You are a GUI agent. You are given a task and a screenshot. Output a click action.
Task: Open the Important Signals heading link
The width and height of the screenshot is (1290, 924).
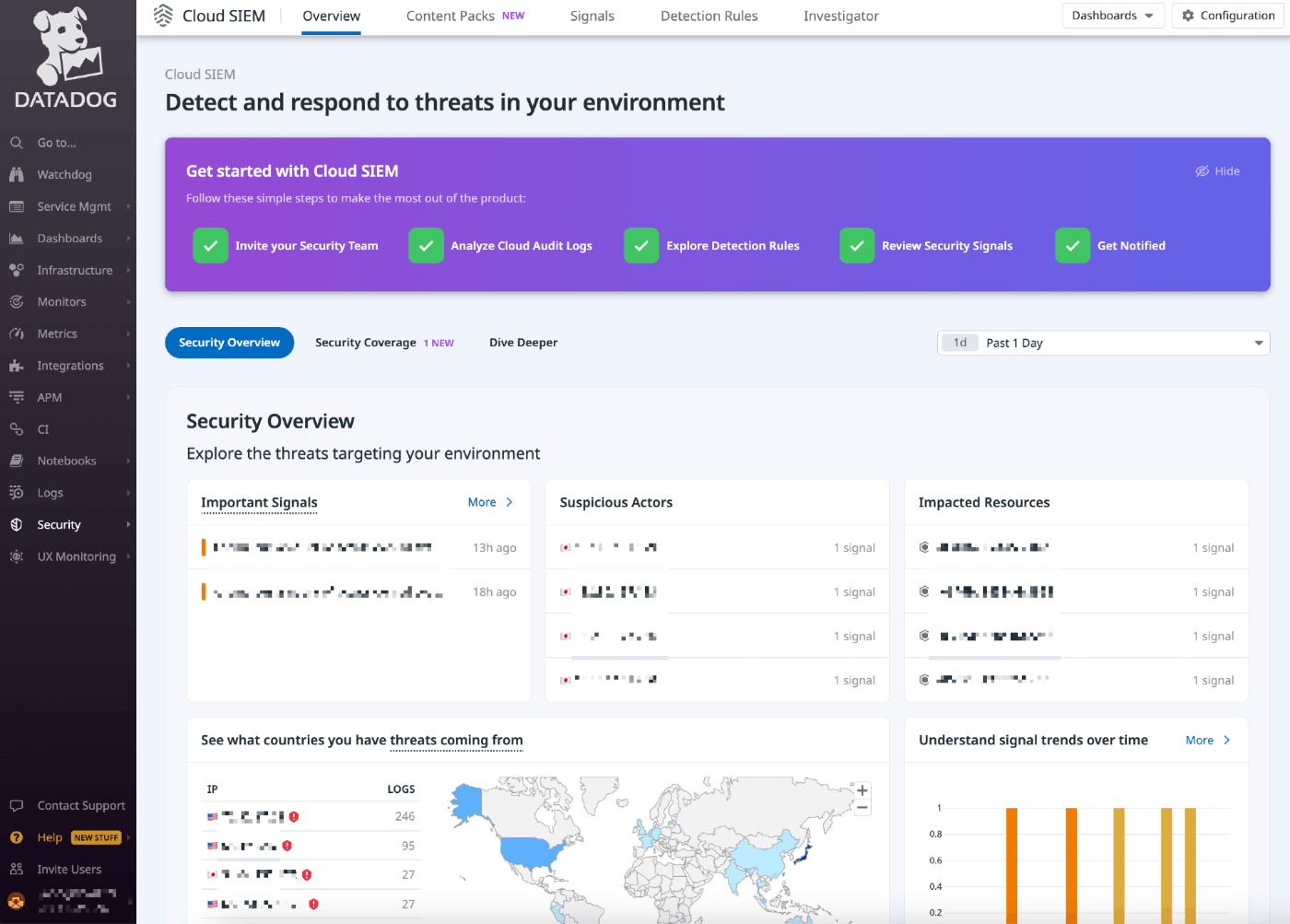(259, 502)
